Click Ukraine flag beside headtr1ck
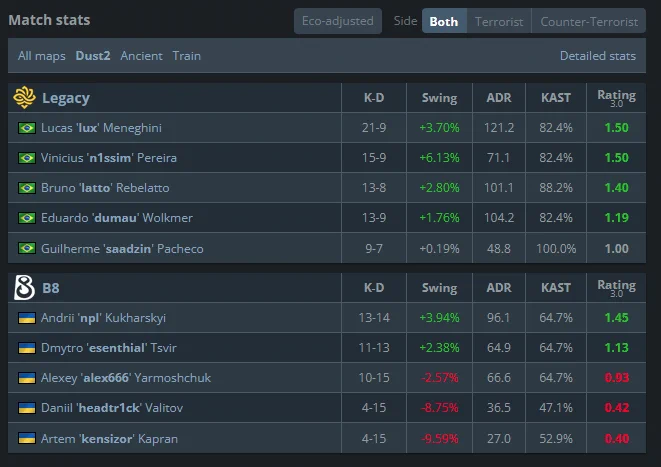661x467 pixels. 27,408
